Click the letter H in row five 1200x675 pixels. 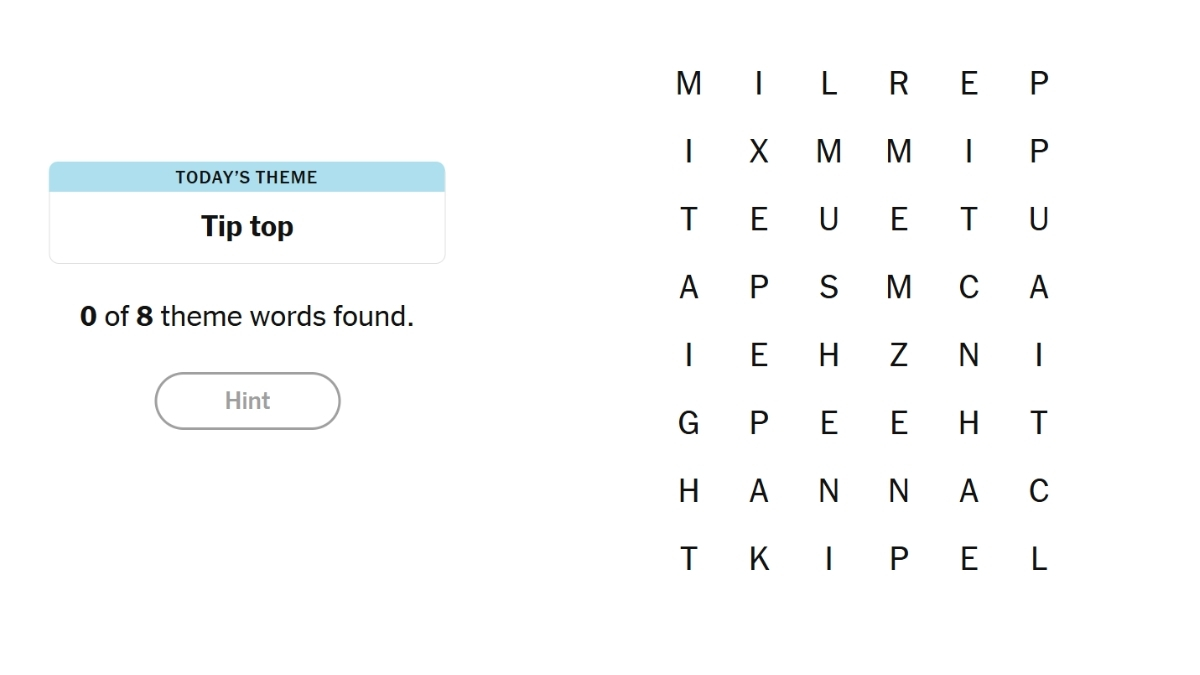(x=828, y=355)
